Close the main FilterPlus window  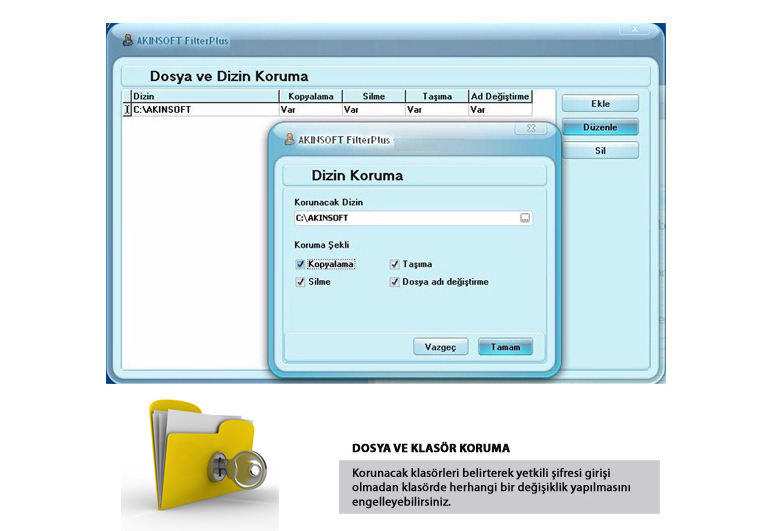(635, 29)
